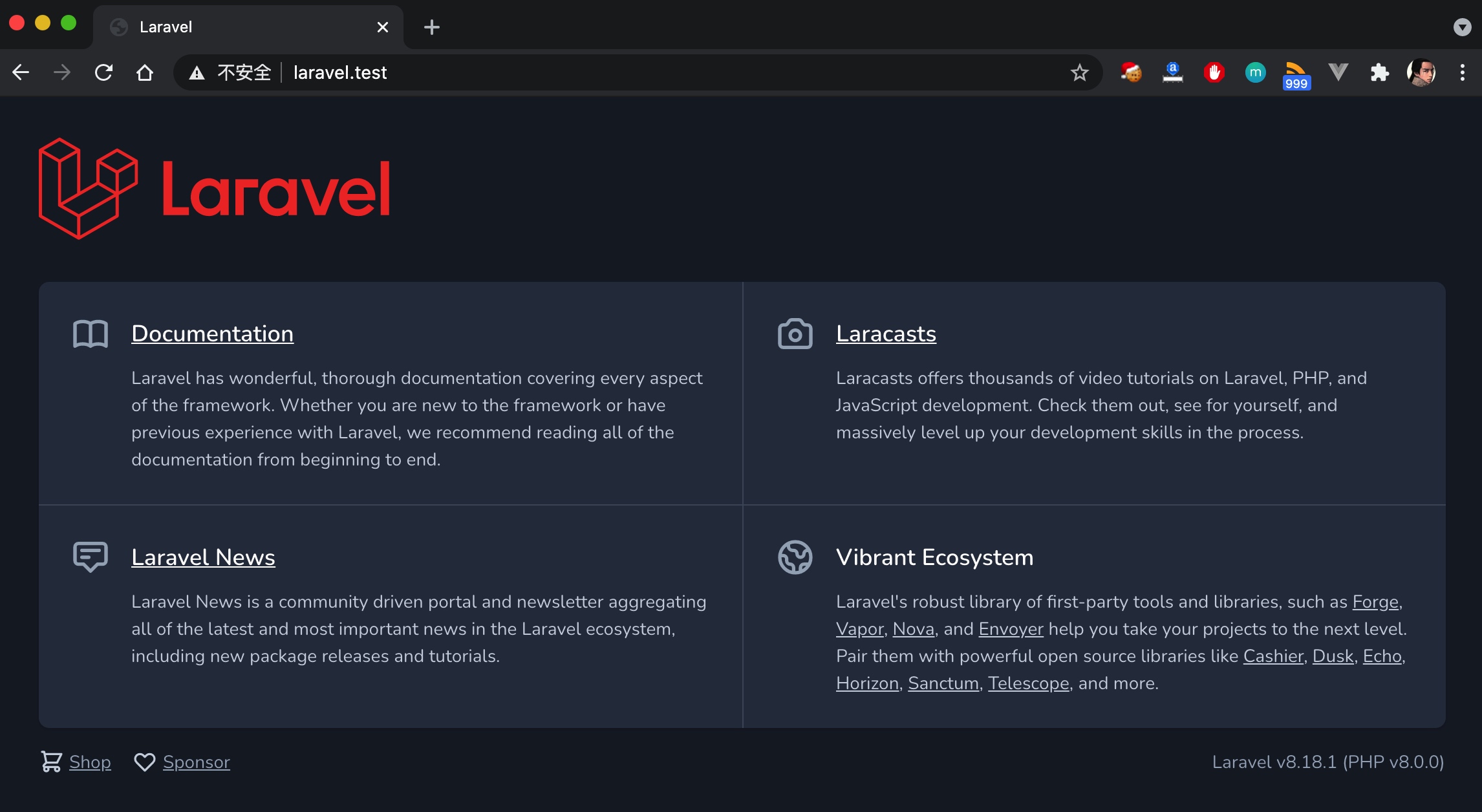Follow the Dusk link
1482x812 pixels.
pyautogui.click(x=1333, y=656)
